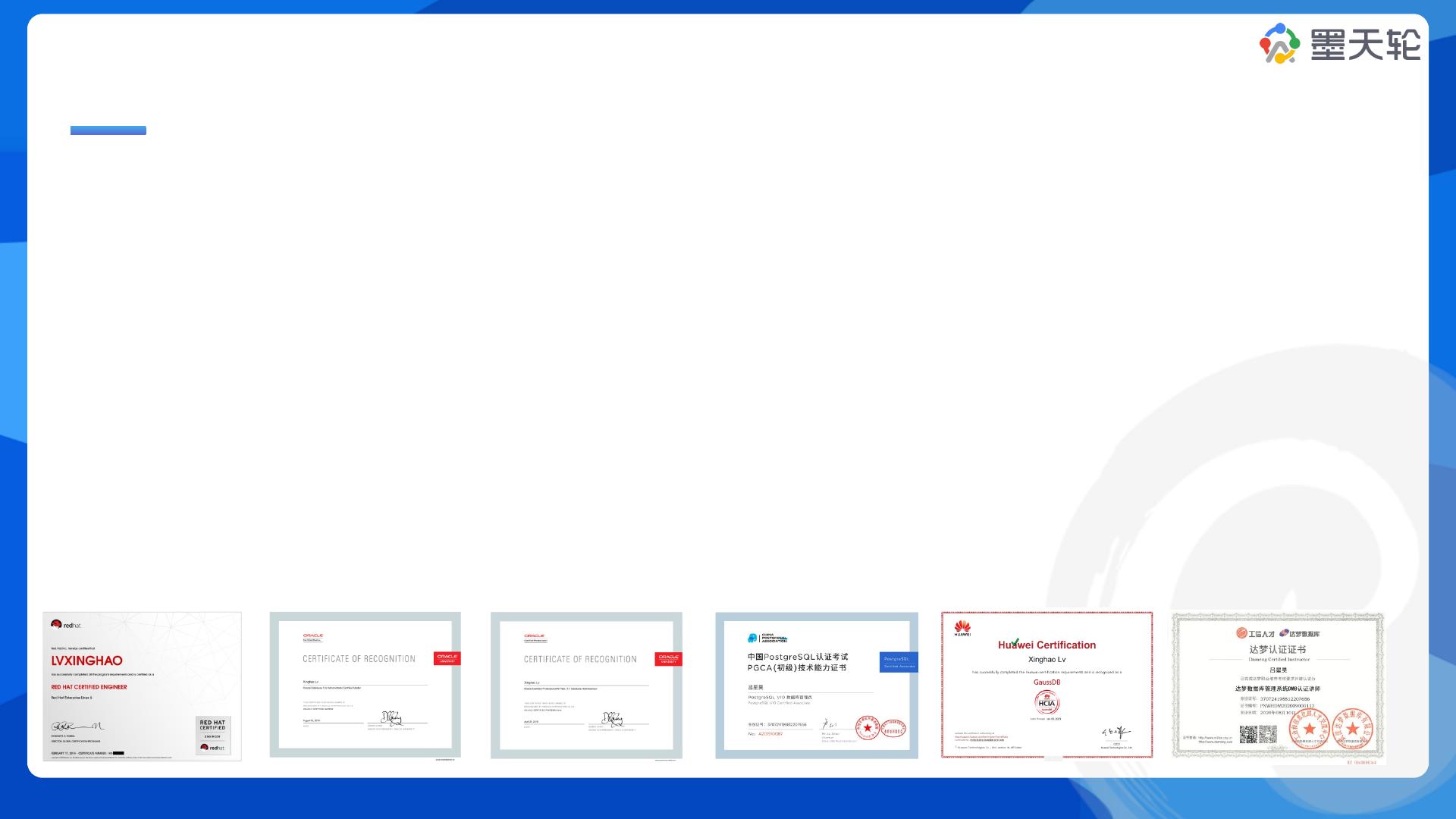
Task: Click the 工信人才 logo on Dameng certificate
Action: pos(1255,633)
